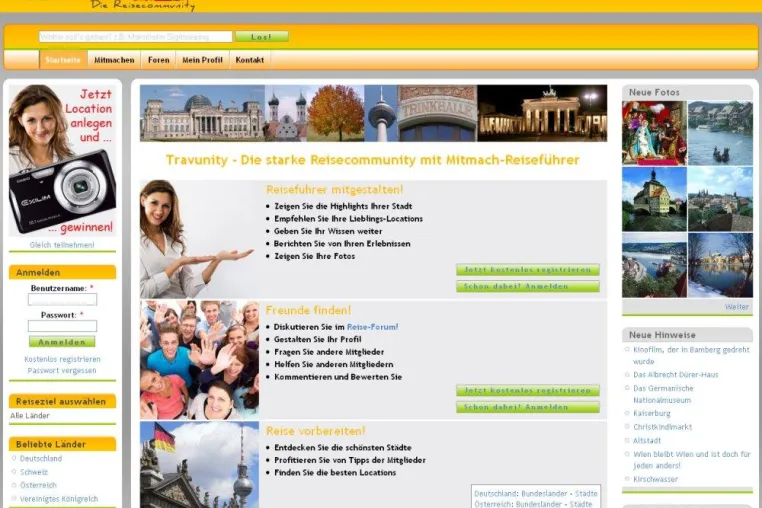This screenshot has width=762, height=508.
Task: Focus the Passwort input field
Action: click(62, 326)
